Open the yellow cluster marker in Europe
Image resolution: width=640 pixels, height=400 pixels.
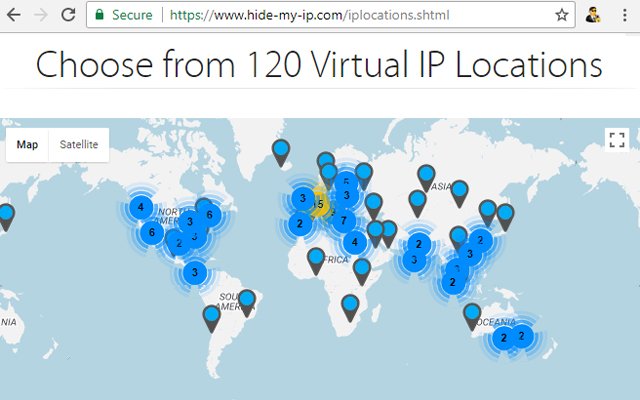(x=320, y=204)
